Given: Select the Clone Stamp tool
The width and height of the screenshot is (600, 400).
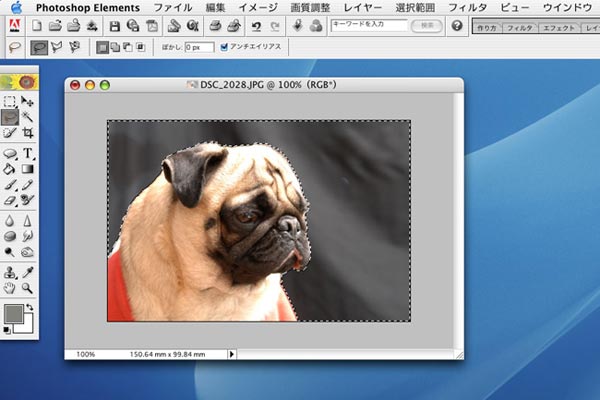Looking at the screenshot, I should pos(10,273).
